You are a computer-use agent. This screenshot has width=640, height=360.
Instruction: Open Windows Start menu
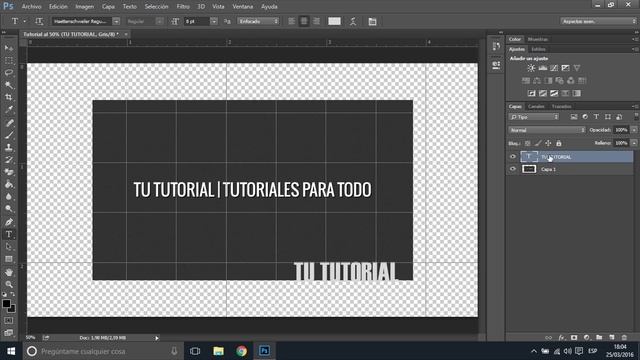point(11,351)
